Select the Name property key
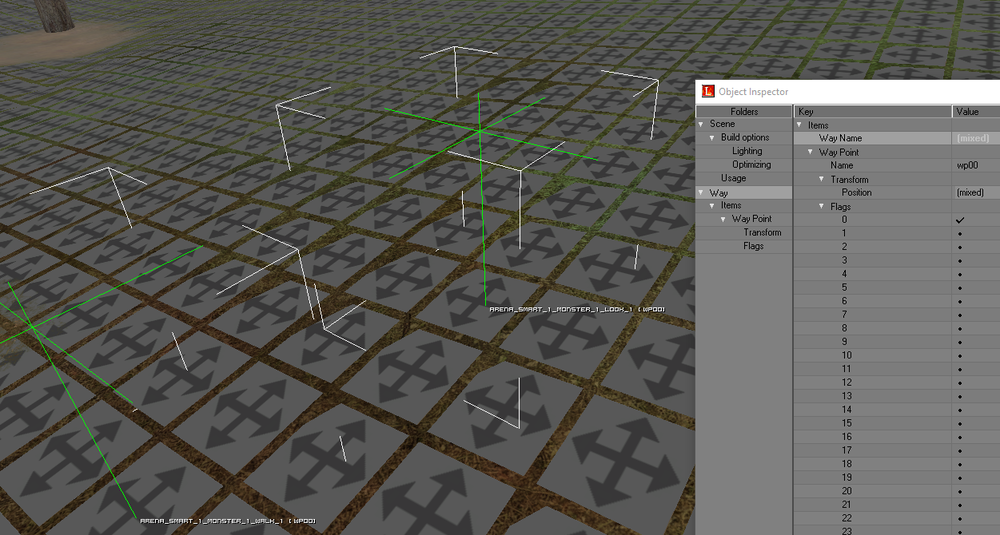This screenshot has width=1000, height=535. click(x=842, y=165)
